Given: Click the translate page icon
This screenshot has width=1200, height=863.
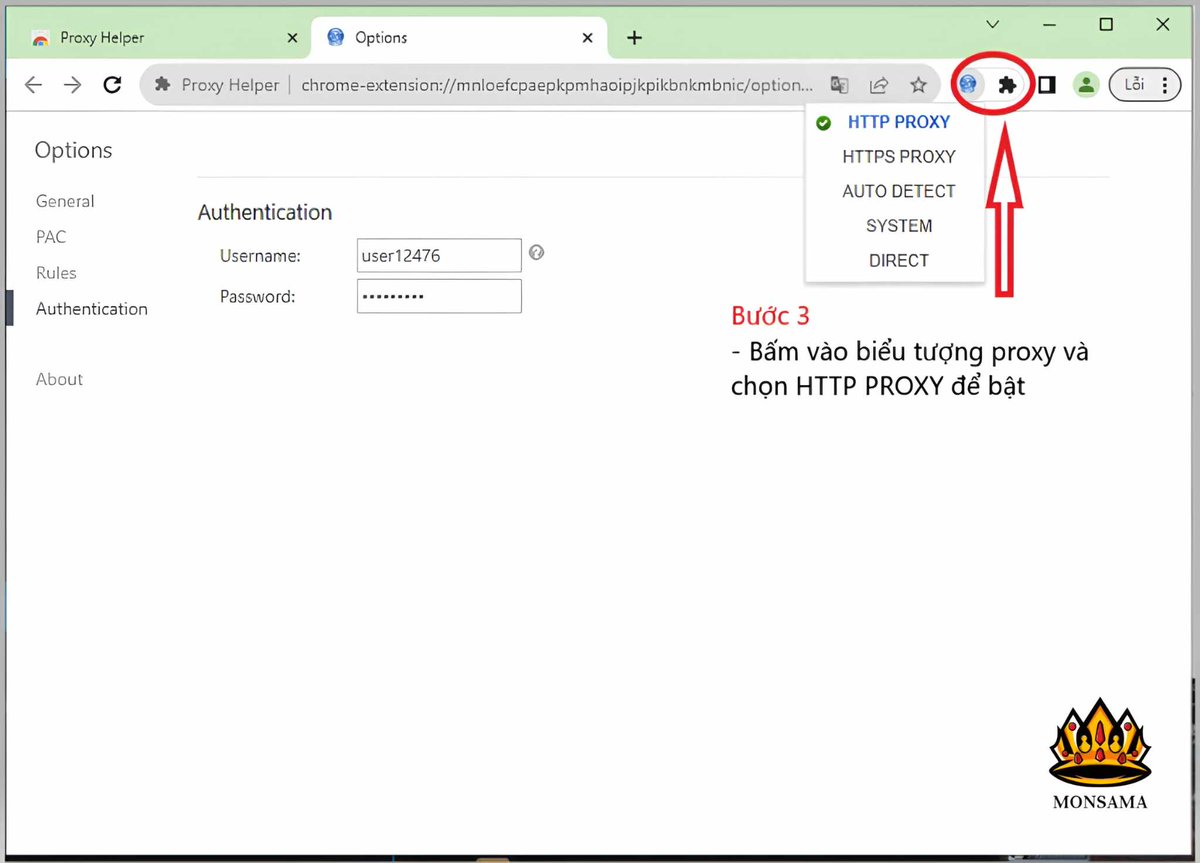Looking at the screenshot, I should tap(839, 85).
